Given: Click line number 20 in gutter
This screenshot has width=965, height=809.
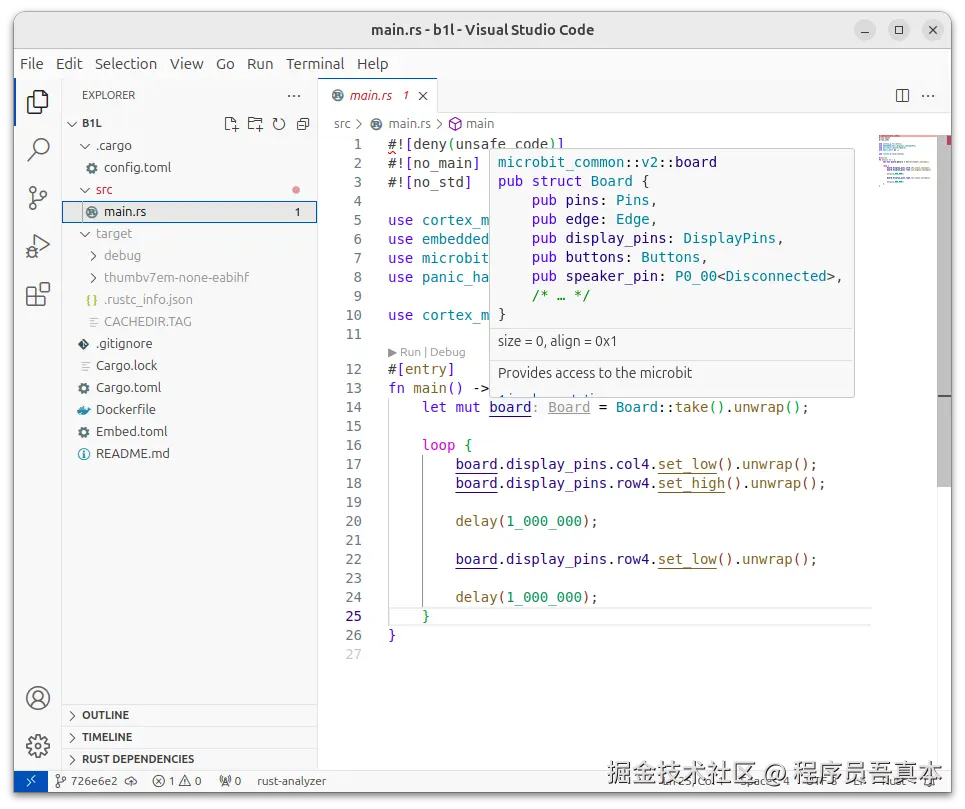Looking at the screenshot, I should click(x=353, y=522).
